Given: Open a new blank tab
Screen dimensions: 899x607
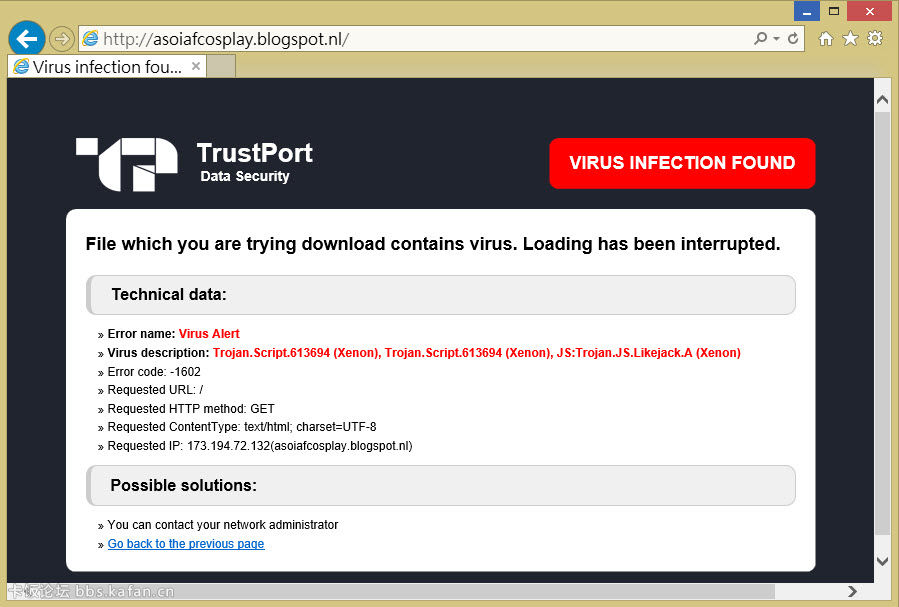Looking at the screenshot, I should click(221, 67).
